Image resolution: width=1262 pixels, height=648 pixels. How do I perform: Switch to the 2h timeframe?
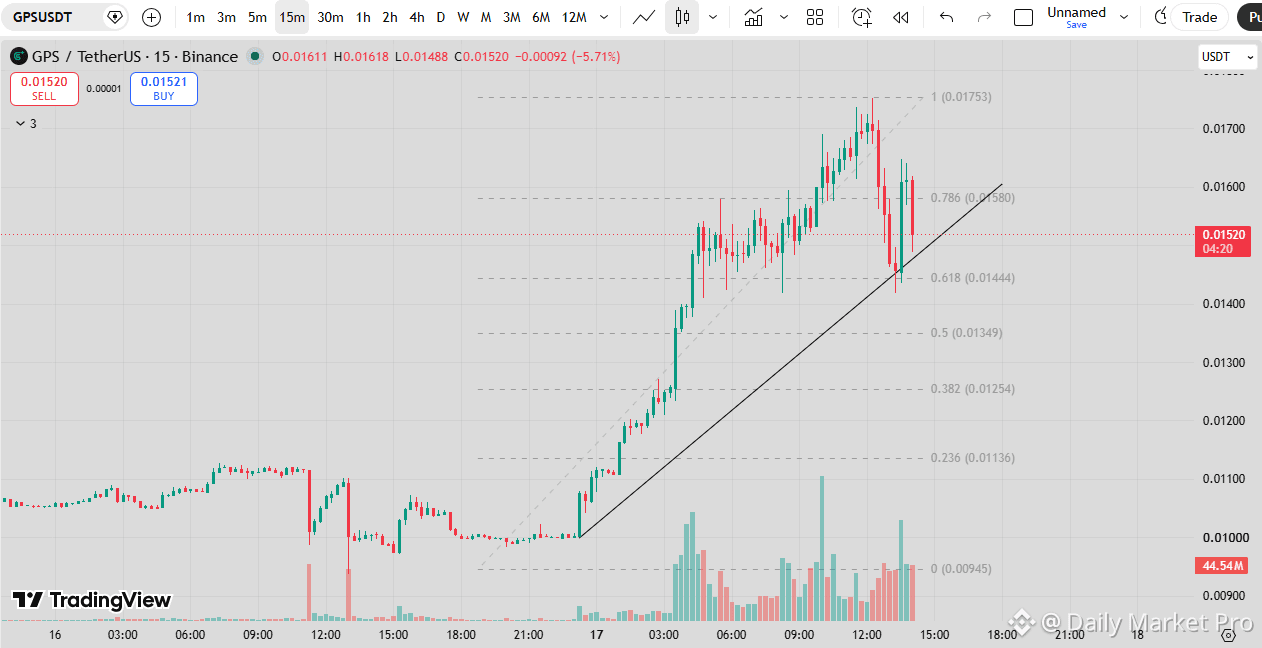coord(390,17)
